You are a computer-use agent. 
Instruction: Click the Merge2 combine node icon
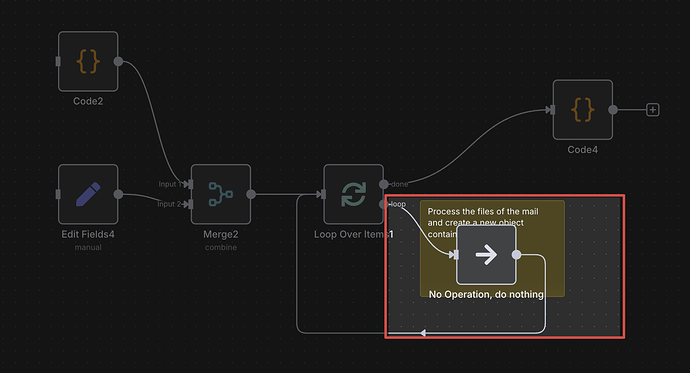(x=221, y=194)
